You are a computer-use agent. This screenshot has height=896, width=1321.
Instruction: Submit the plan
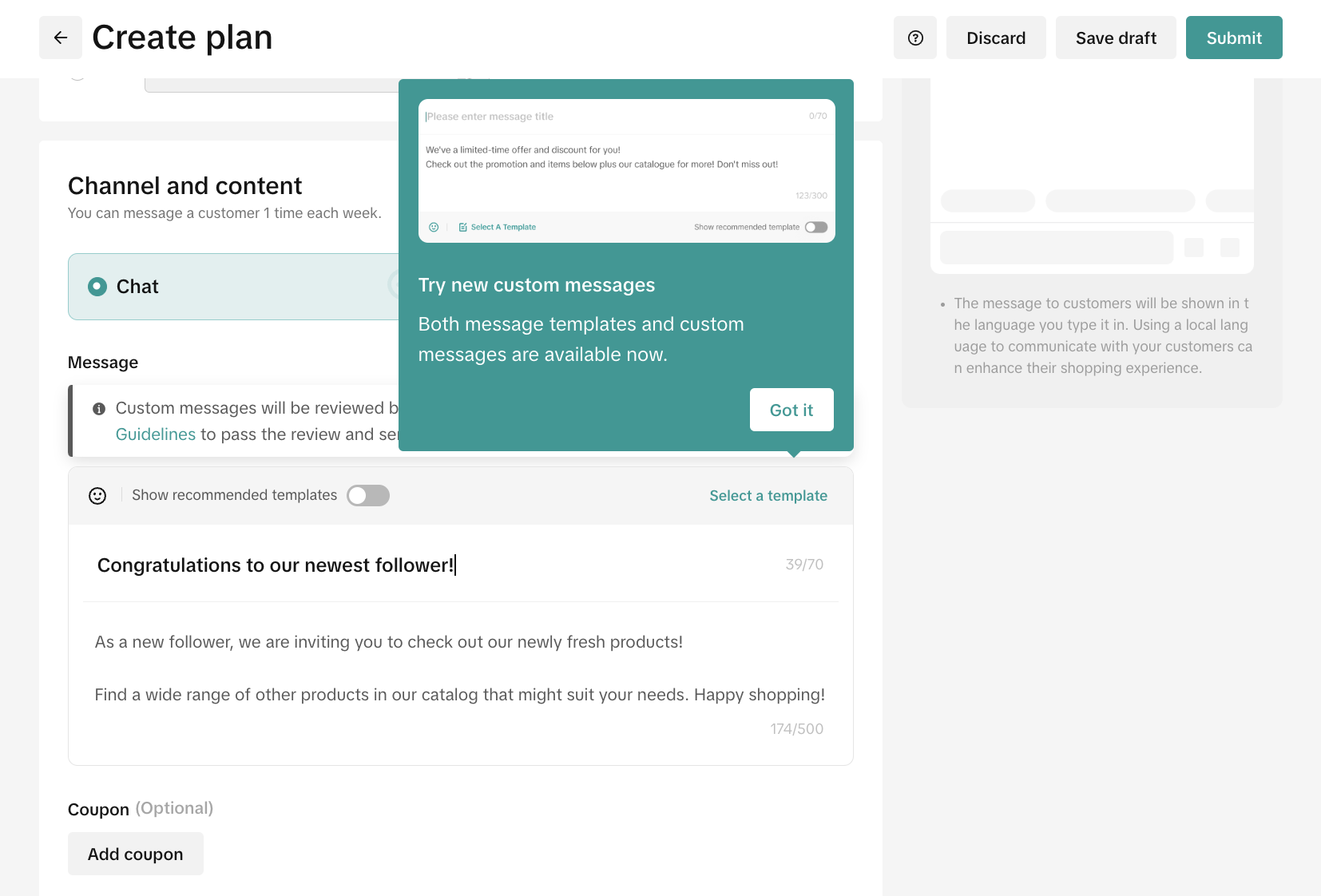[1234, 38]
